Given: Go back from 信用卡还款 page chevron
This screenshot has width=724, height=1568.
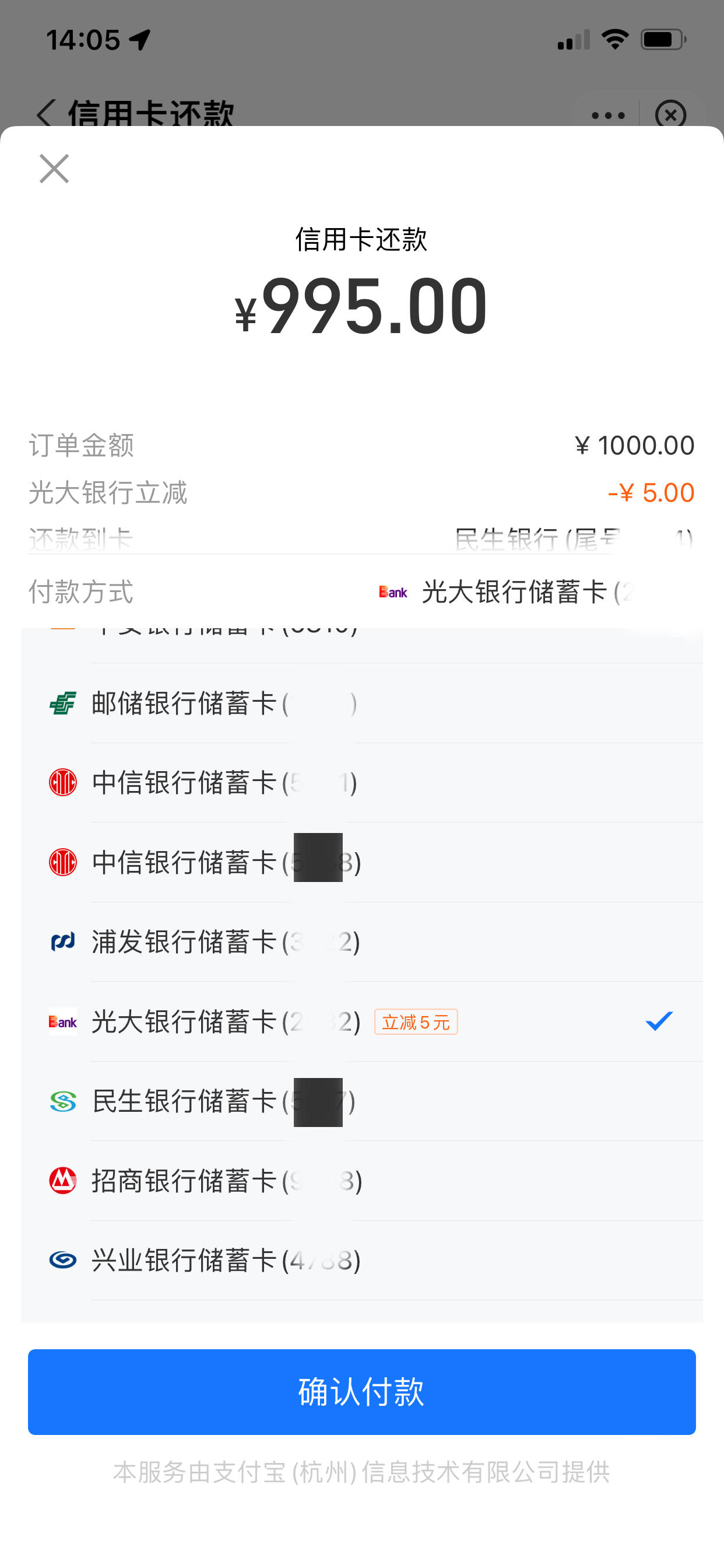Looking at the screenshot, I should [45, 114].
